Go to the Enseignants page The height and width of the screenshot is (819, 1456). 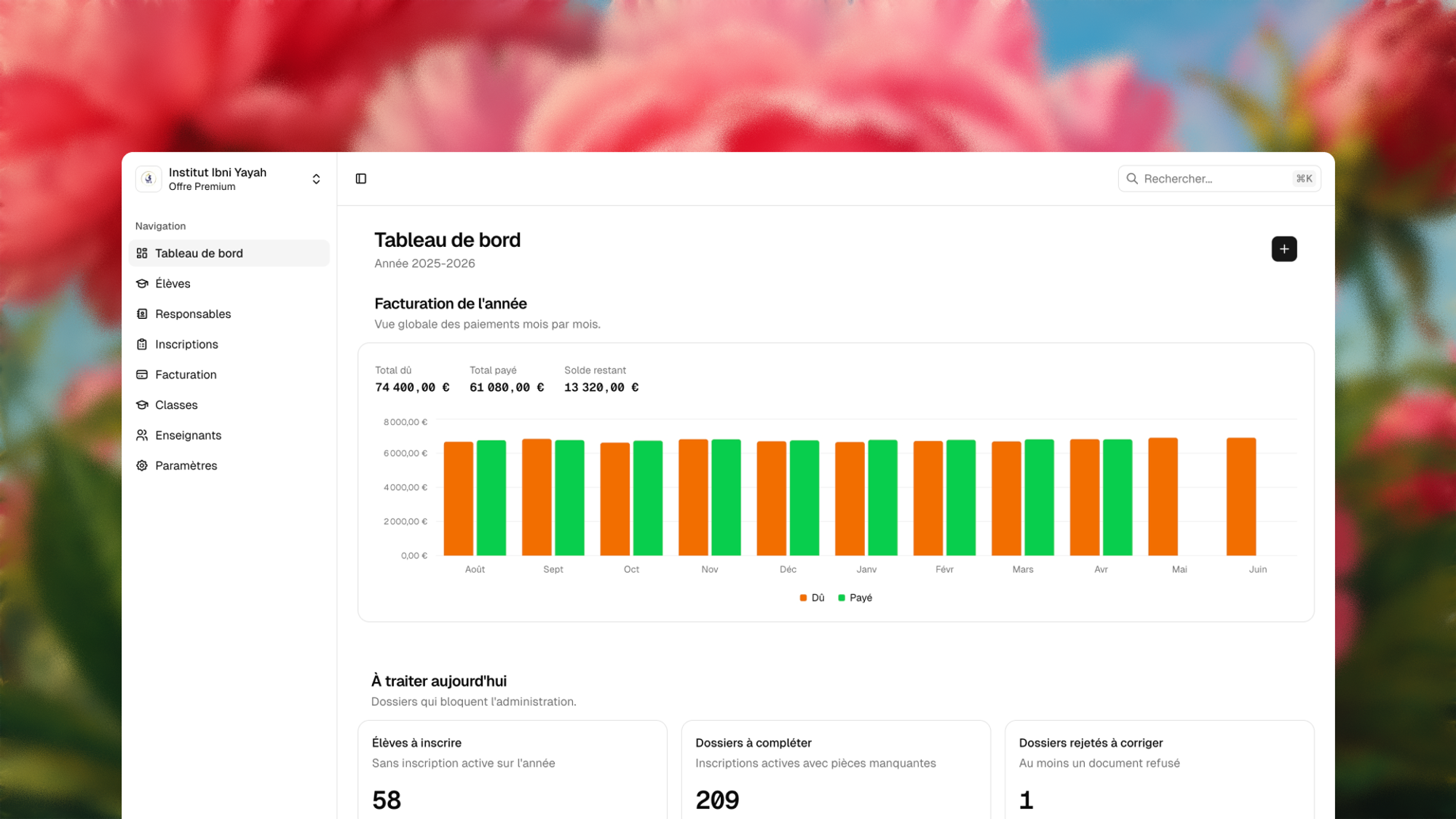(229, 435)
